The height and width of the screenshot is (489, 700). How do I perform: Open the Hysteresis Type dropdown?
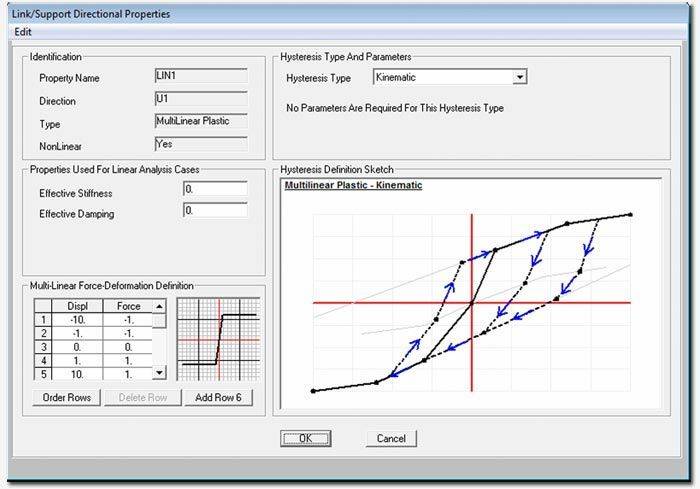[x=519, y=77]
